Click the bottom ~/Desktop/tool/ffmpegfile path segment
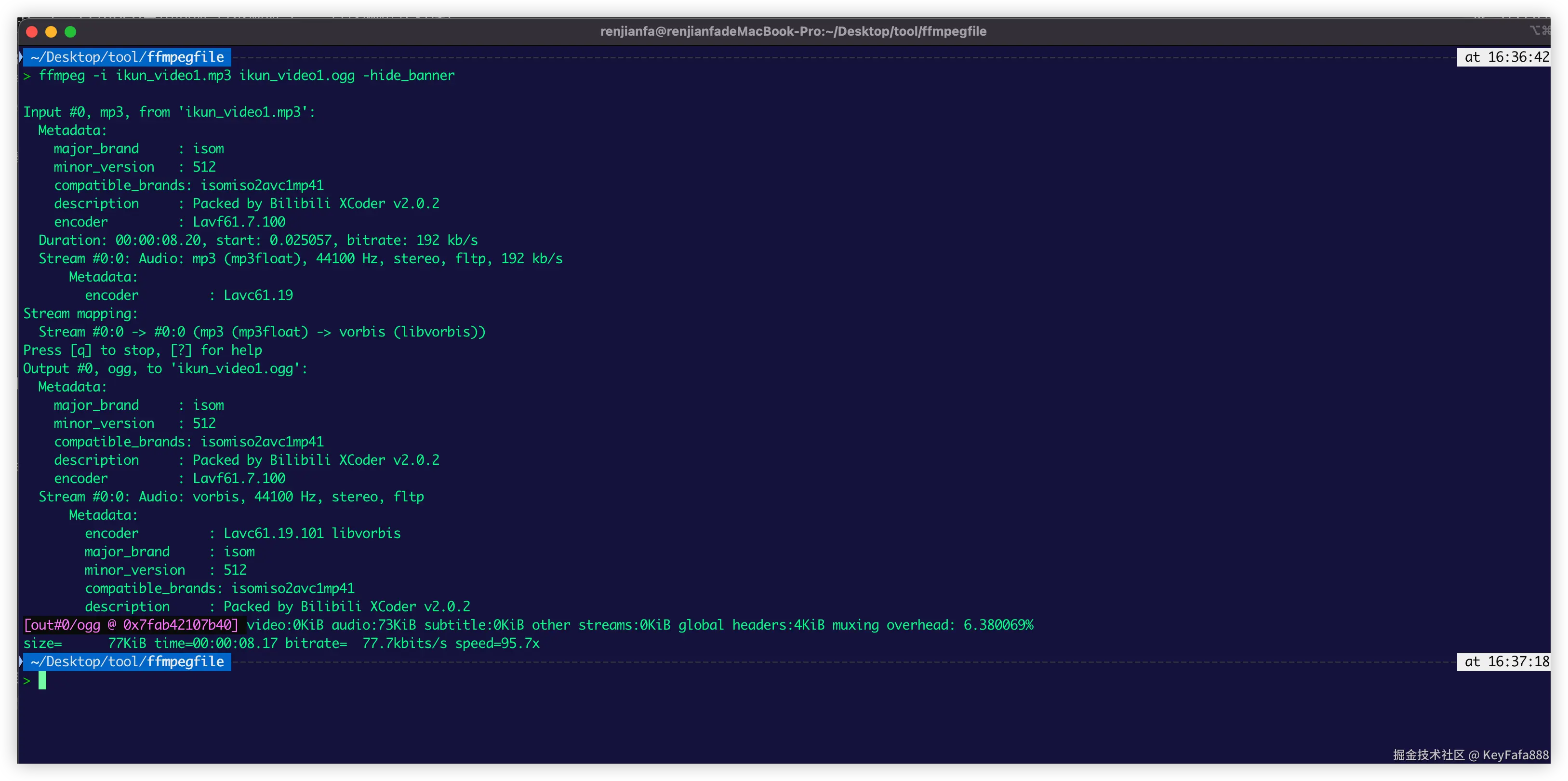The image size is (1568, 781). click(x=127, y=661)
